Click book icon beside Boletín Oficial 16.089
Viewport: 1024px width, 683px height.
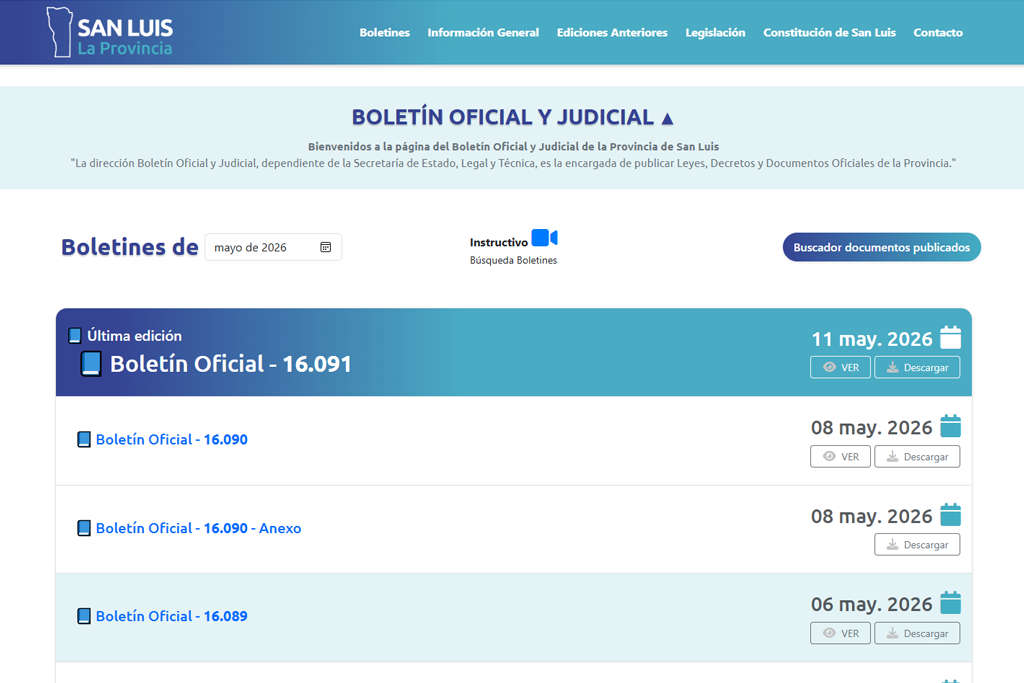84,616
